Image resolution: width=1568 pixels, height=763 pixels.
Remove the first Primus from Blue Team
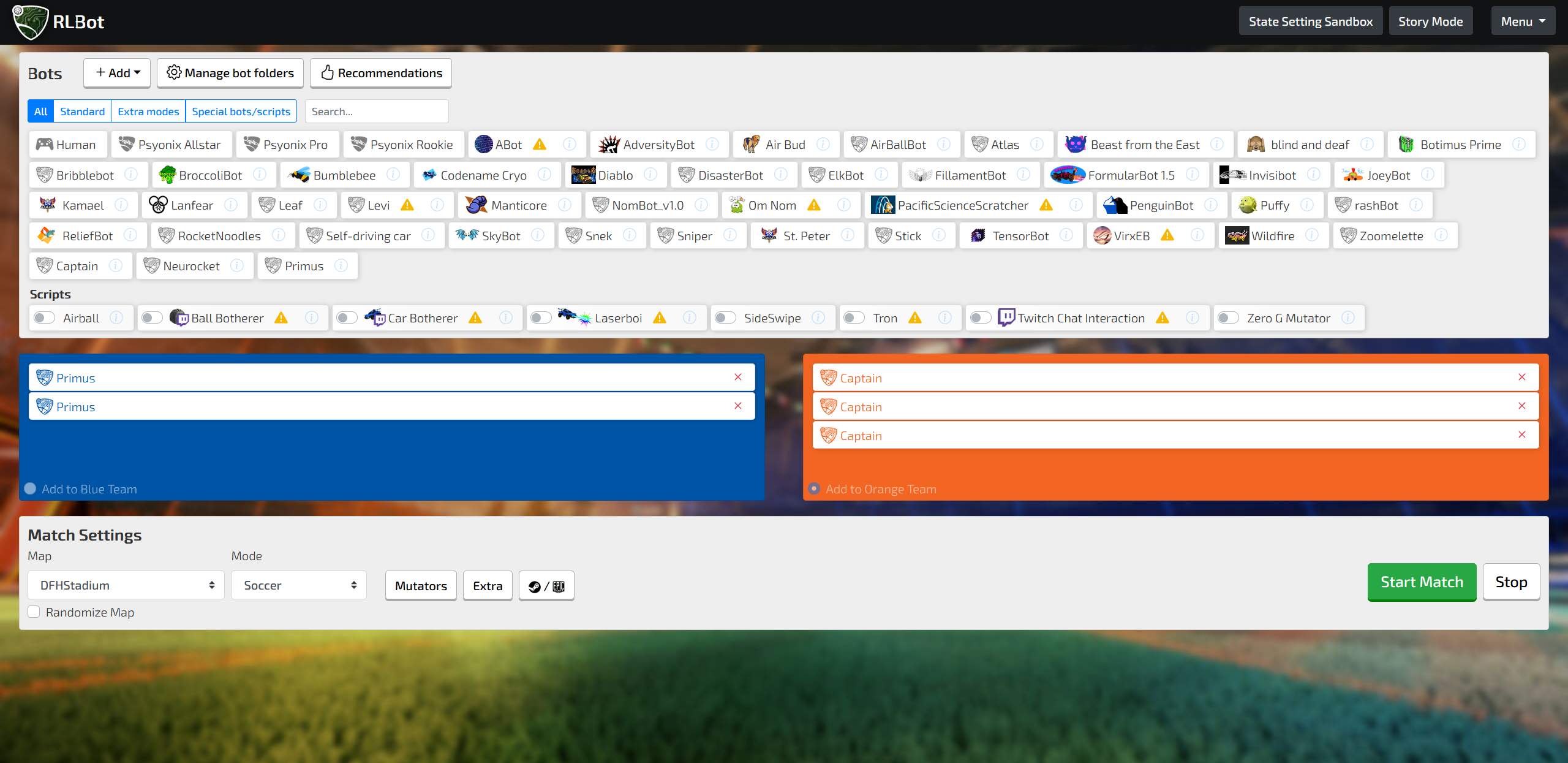(738, 377)
